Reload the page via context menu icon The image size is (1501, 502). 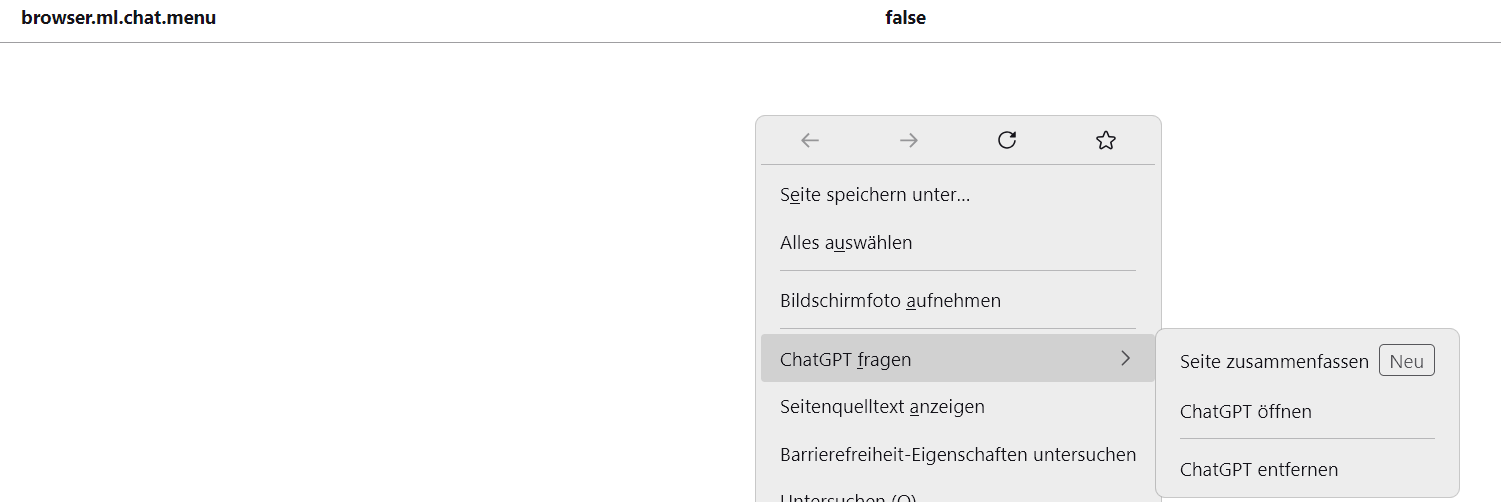[1007, 141]
